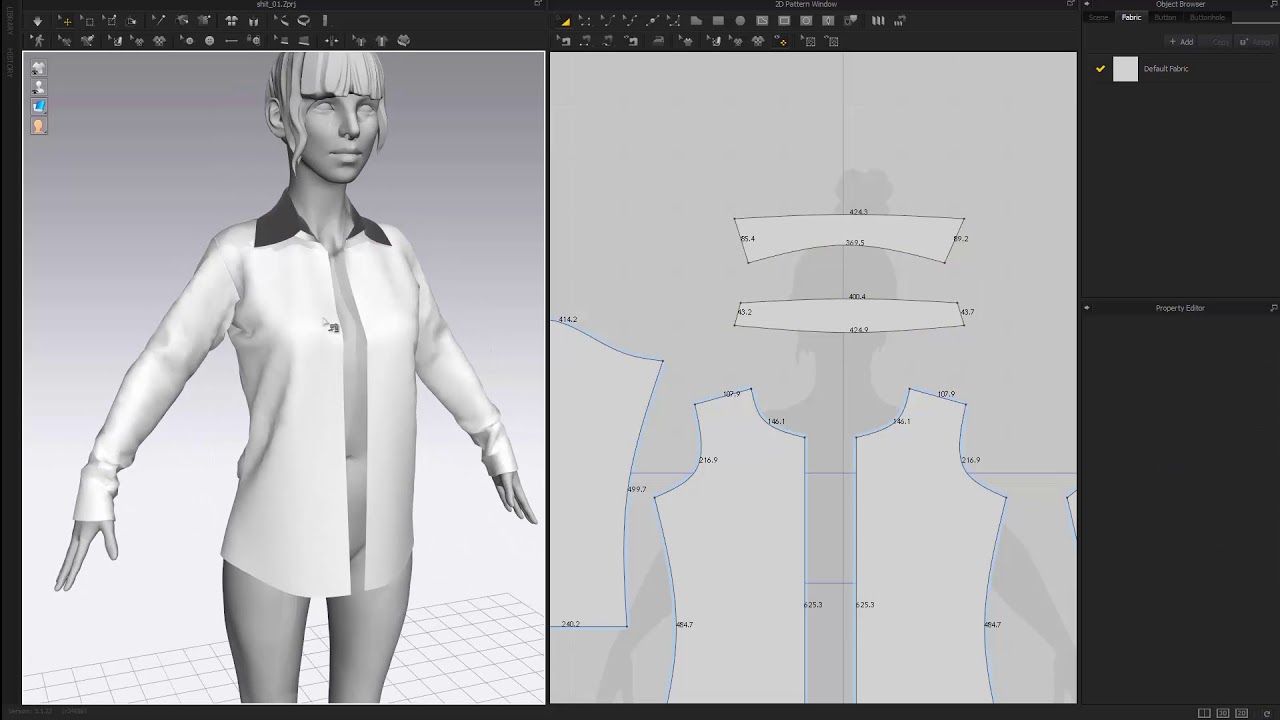Click the 43.2 collar stand measurement
1280x720 pixels.
744,312
